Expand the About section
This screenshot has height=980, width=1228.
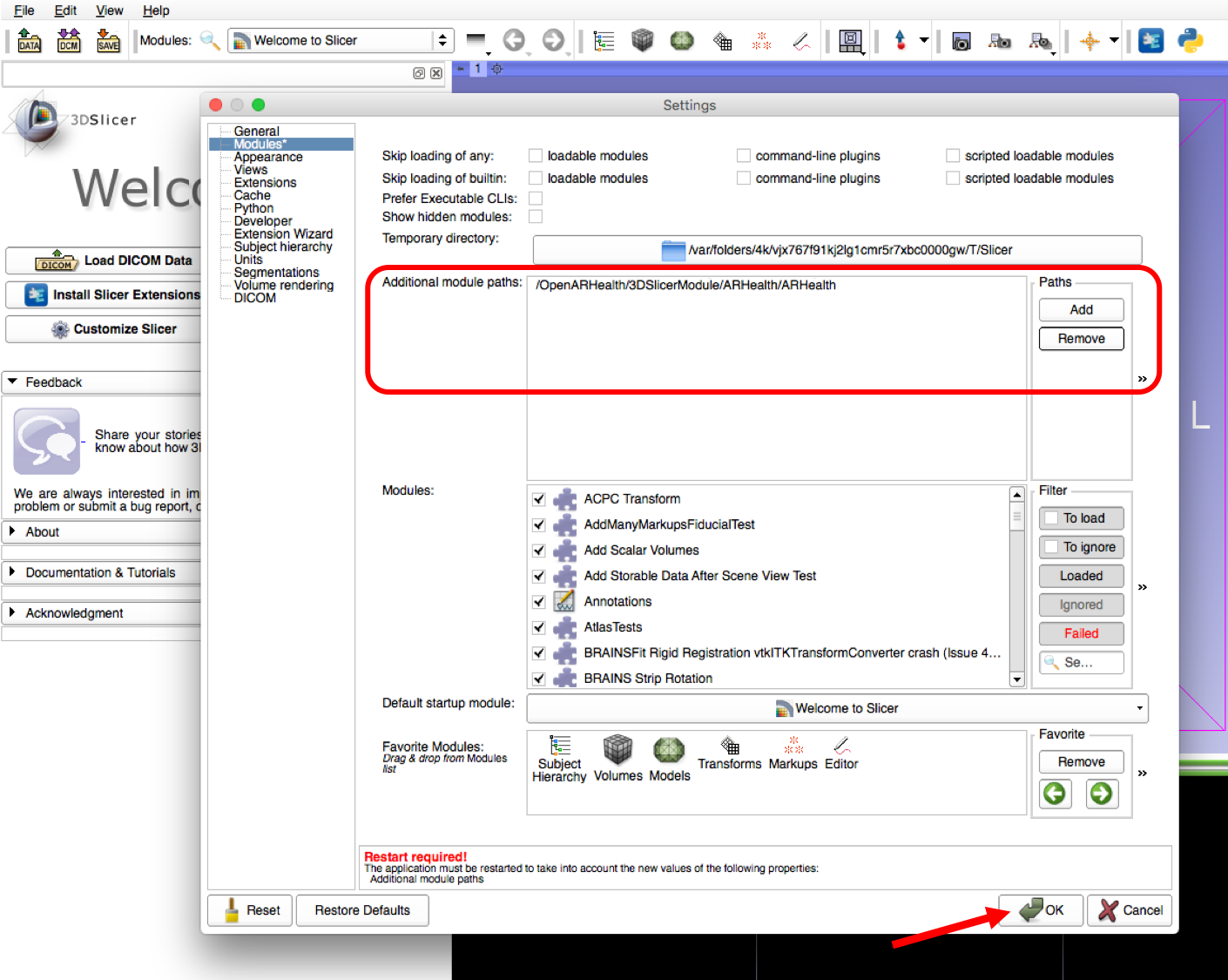pyautogui.click(x=103, y=531)
